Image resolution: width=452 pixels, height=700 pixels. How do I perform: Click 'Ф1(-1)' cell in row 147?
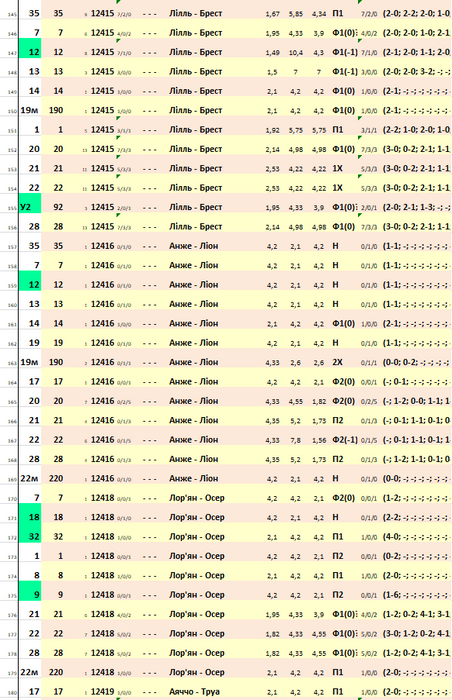point(345,52)
